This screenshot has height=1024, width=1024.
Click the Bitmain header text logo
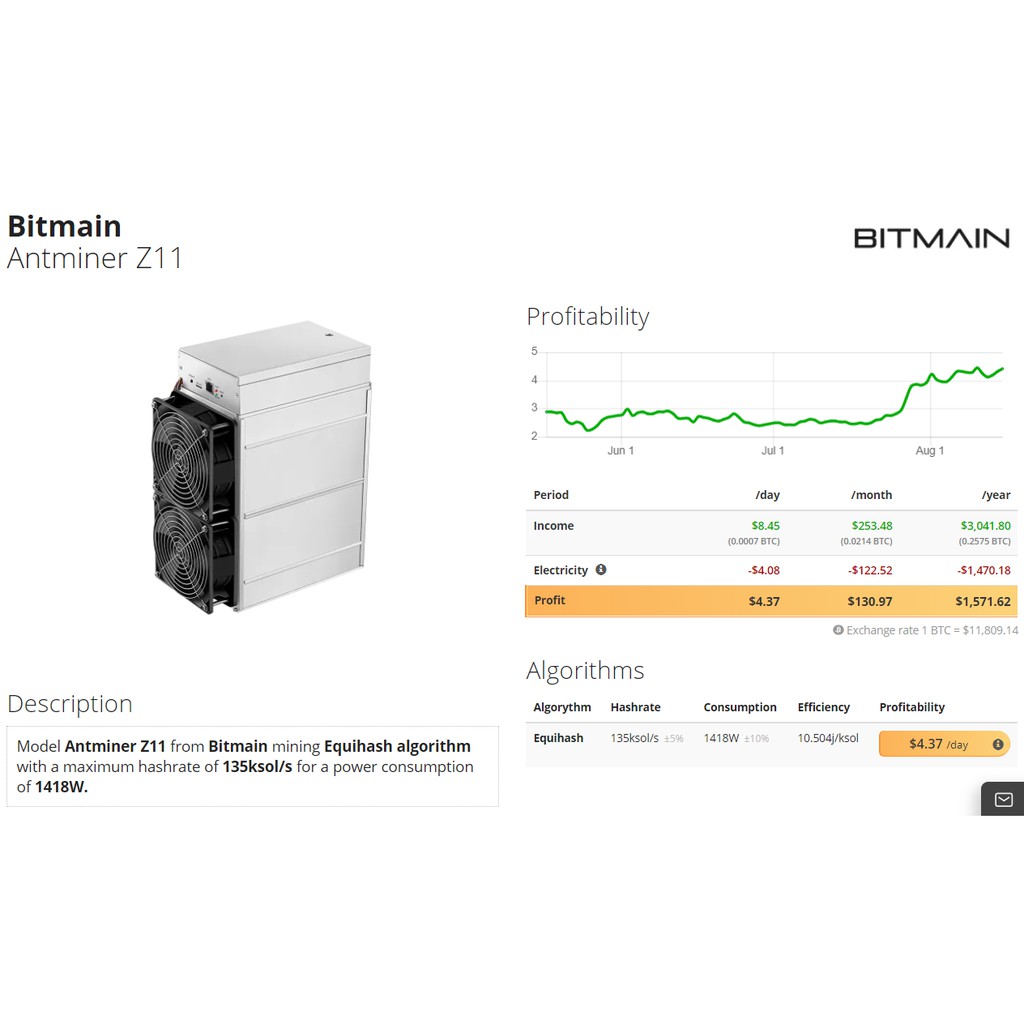[64, 227]
